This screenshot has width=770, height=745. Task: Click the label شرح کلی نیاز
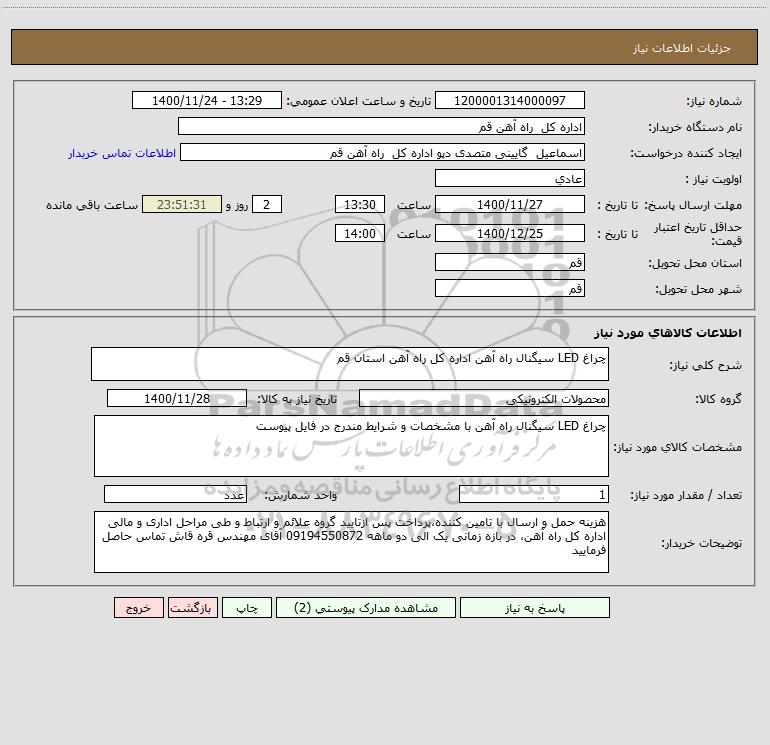(x=706, y=365)
